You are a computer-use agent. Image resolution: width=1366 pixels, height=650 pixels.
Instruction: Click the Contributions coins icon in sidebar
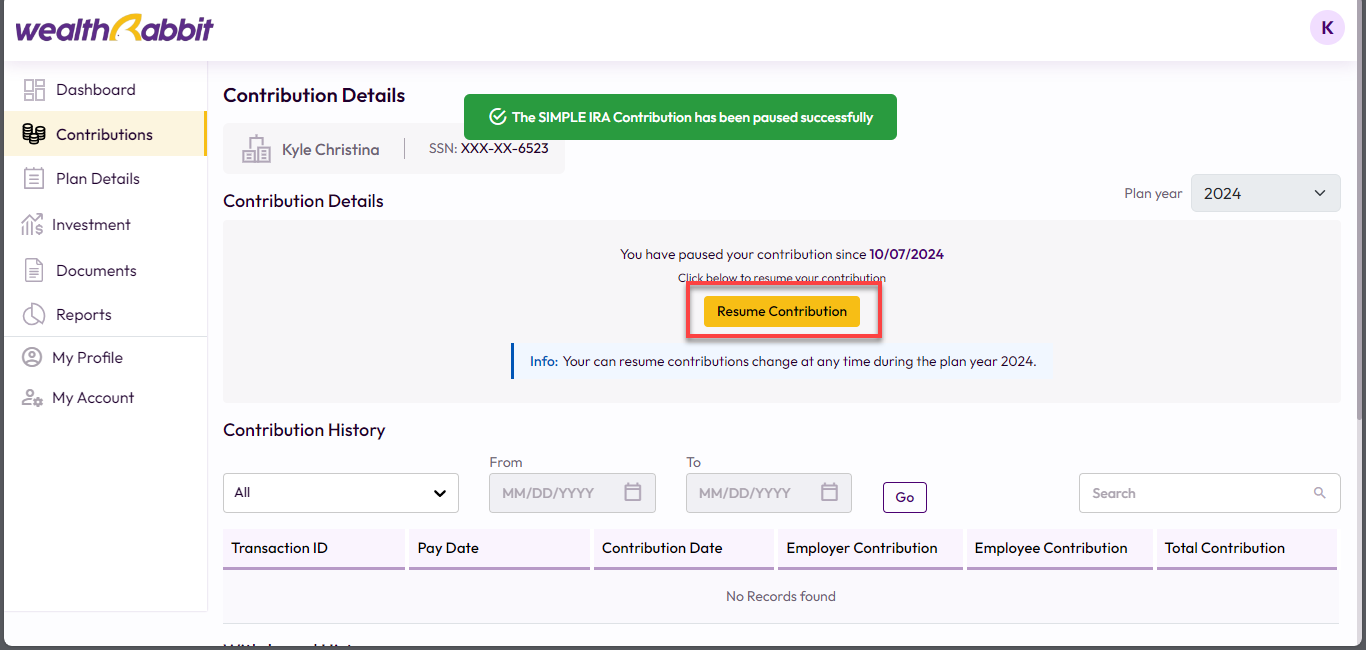pos(34,134)
